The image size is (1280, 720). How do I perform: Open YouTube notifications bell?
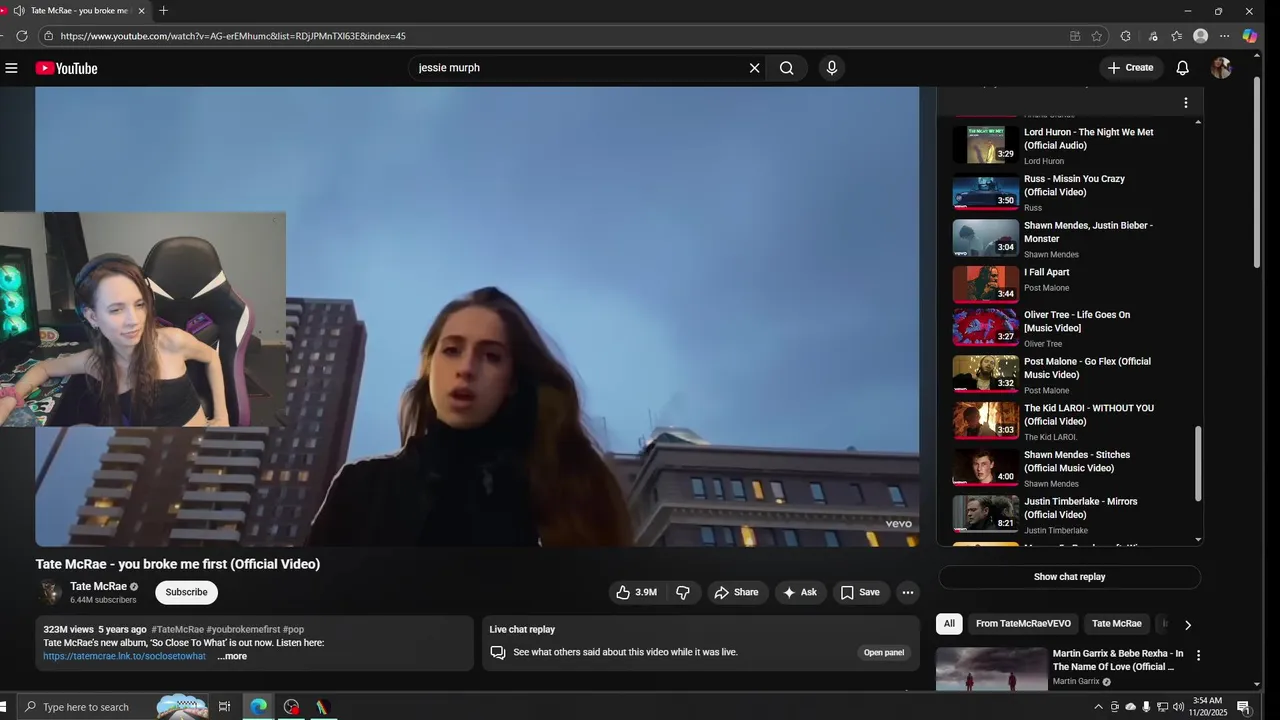1182,68
